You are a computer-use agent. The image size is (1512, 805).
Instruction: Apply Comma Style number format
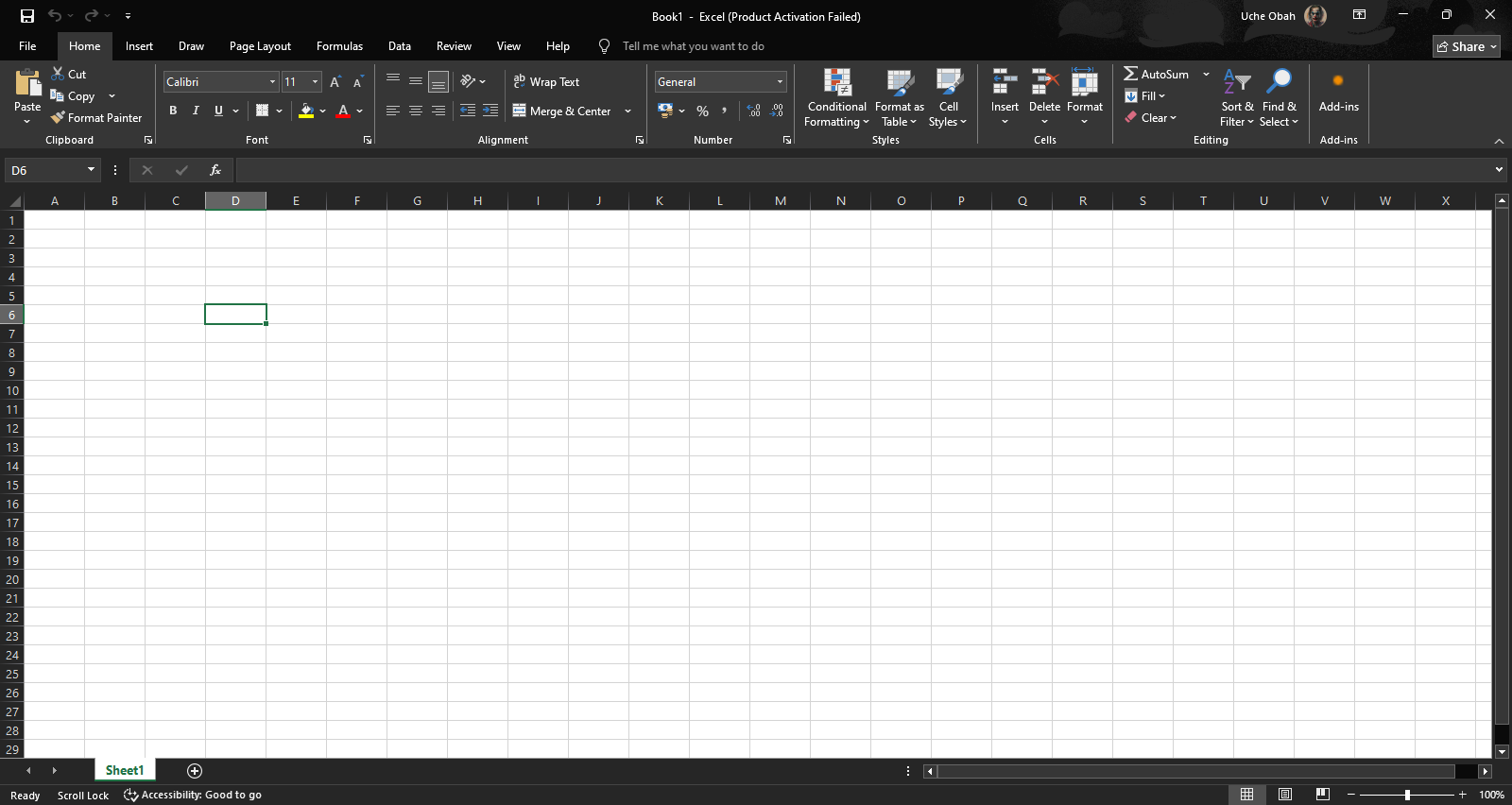pyautogui.click(x=725, y=111)
